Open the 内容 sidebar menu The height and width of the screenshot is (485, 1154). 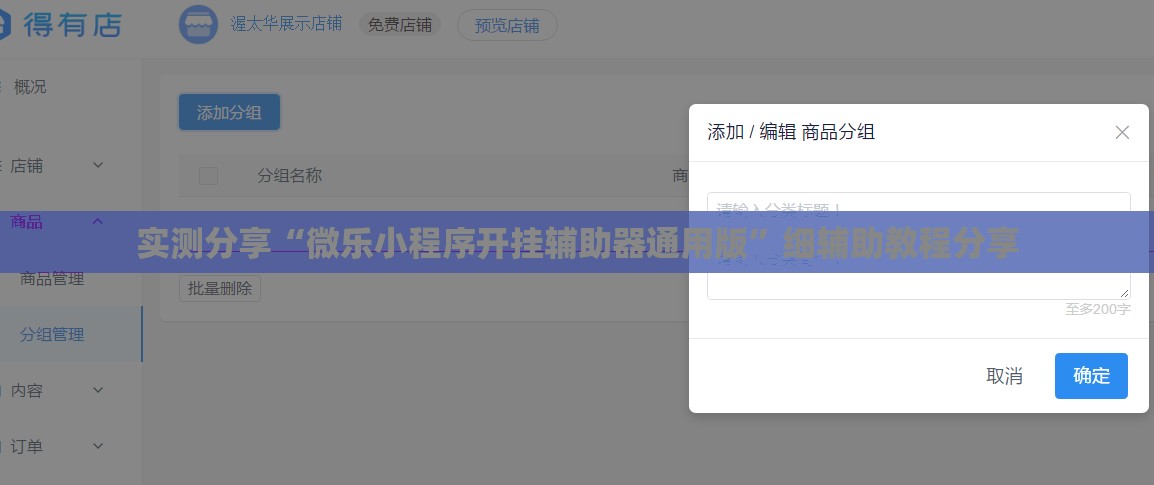pyautogui.click(x=26, y=390)
